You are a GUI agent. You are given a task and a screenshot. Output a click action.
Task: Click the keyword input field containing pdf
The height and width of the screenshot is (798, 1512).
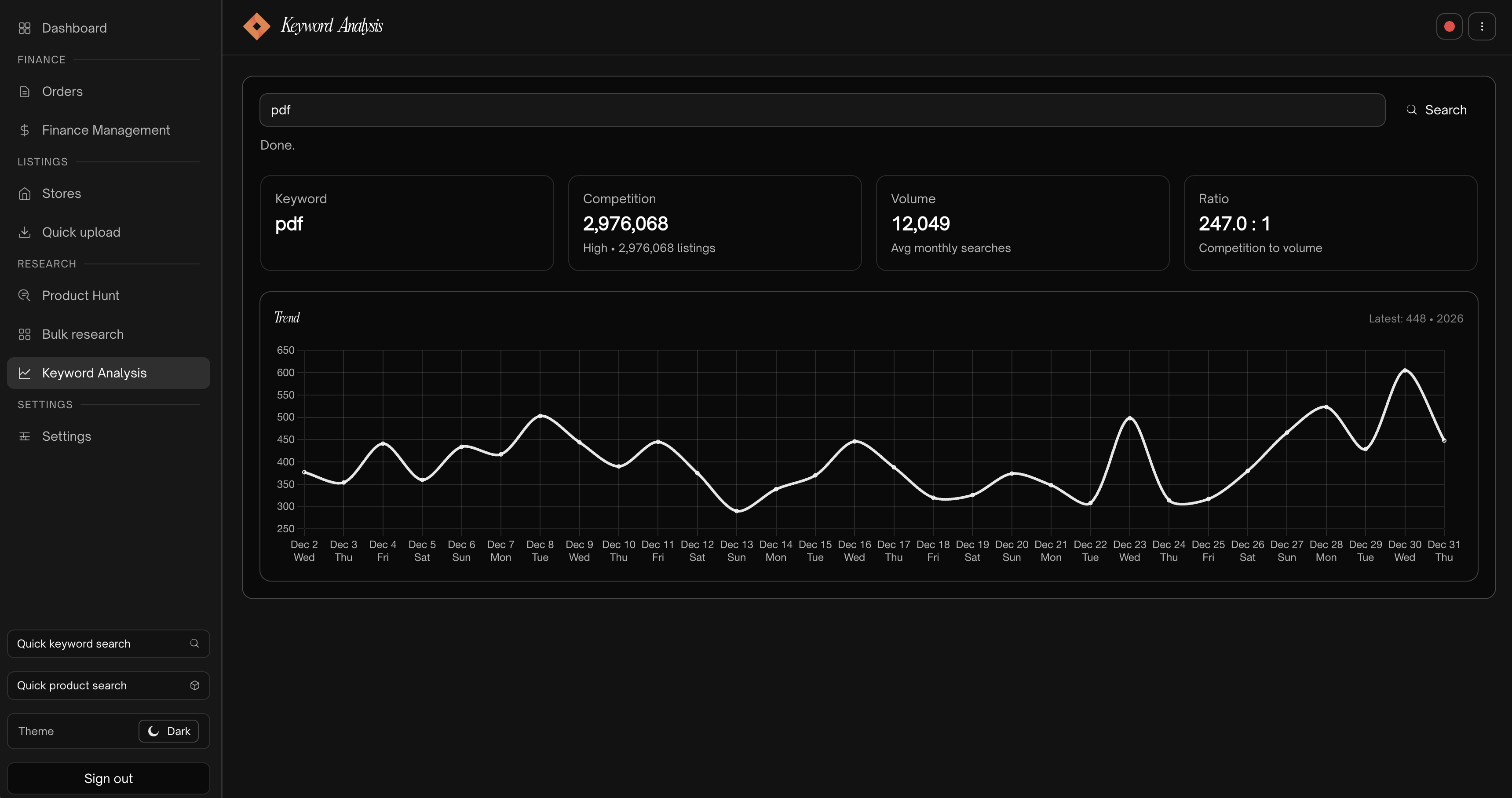pos(822,110)
